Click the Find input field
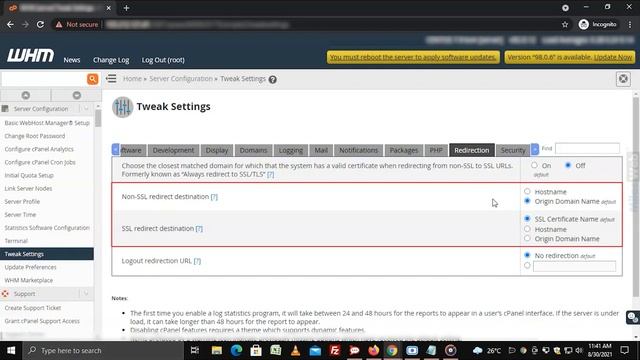 (587, 149)
